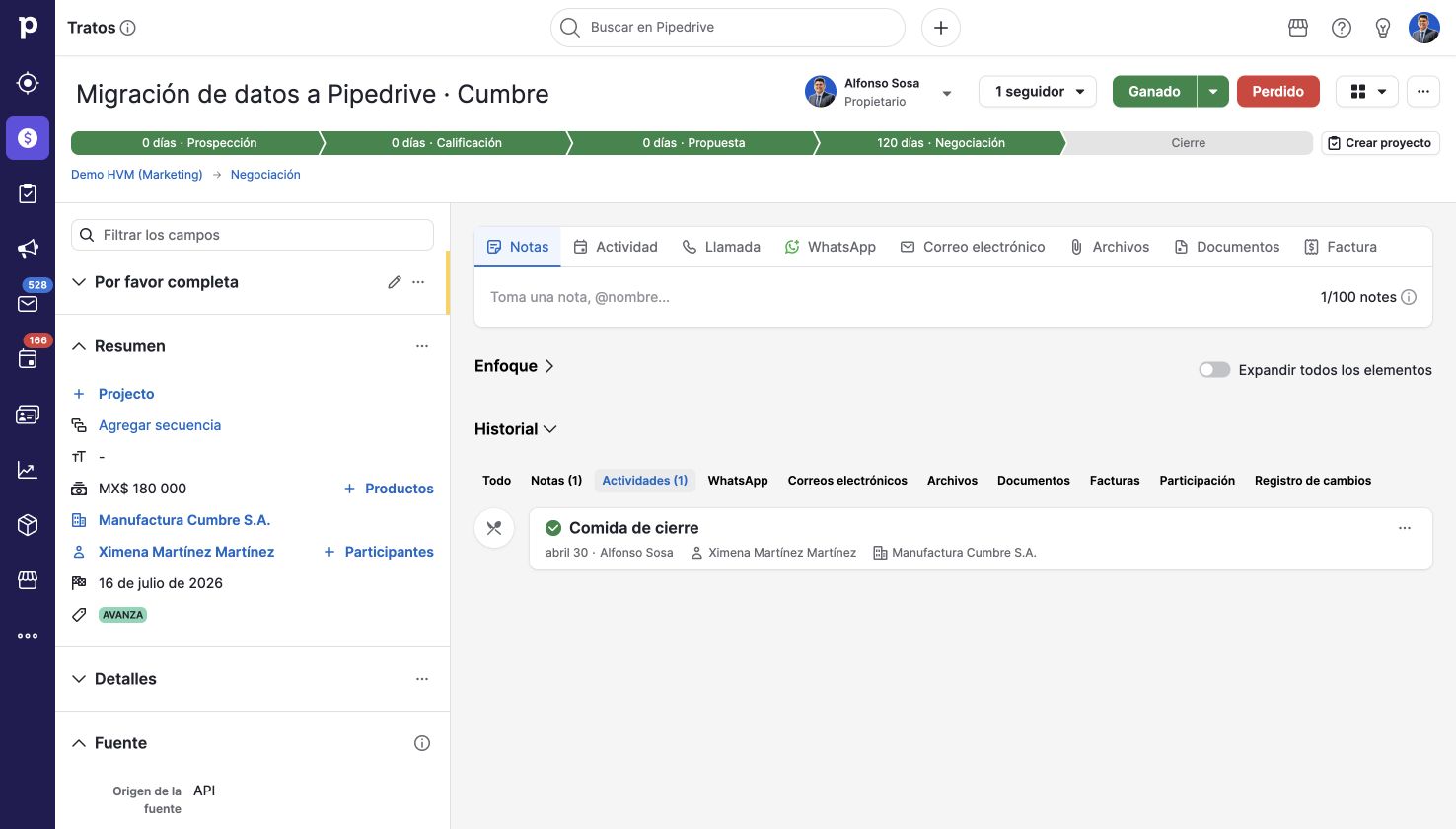
Task: Open Ximena Martínez Martínez in Resumen
Action: coord(186,552)
